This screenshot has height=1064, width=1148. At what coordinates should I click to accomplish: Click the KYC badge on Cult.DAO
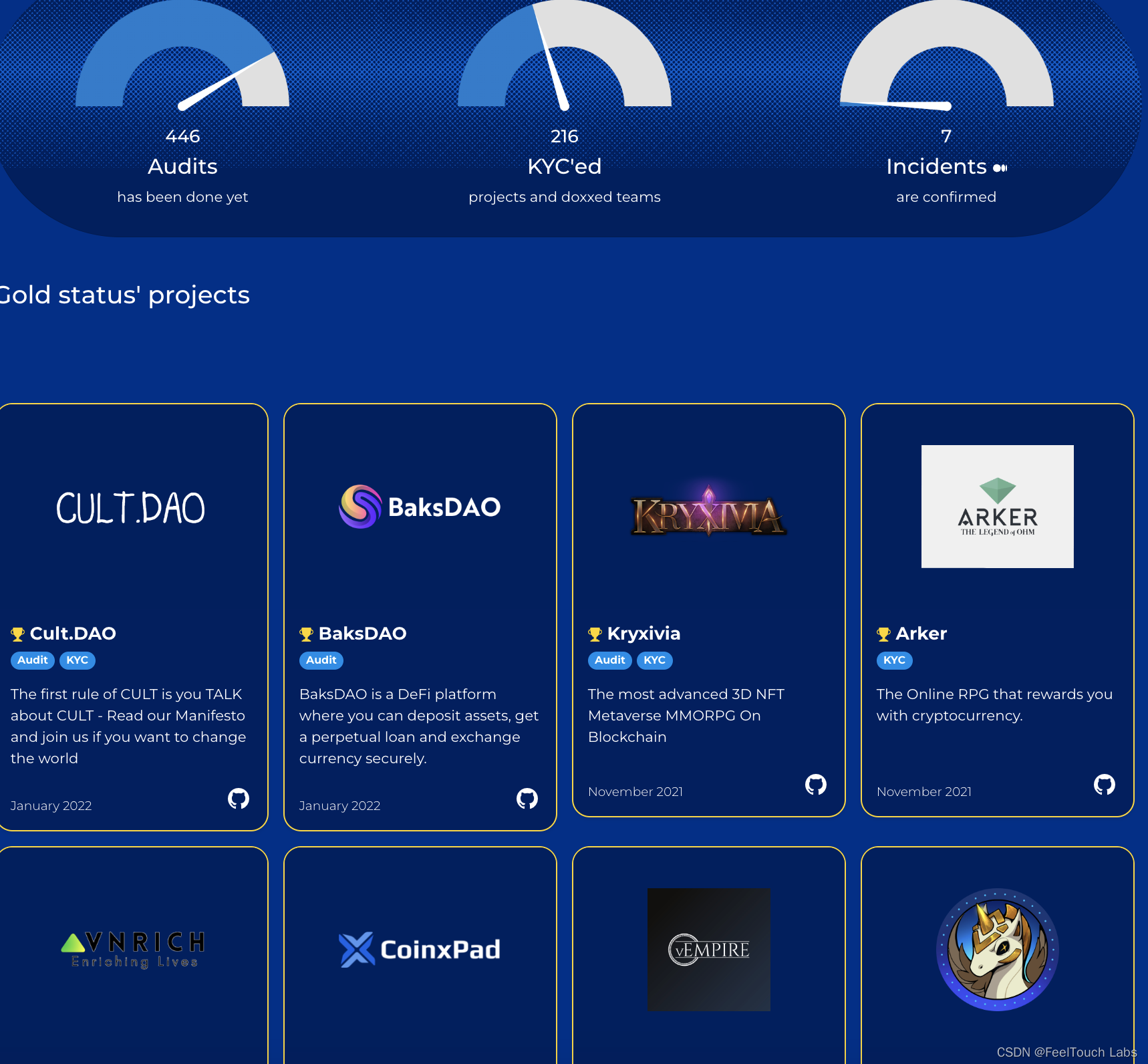tap(78, 660)
